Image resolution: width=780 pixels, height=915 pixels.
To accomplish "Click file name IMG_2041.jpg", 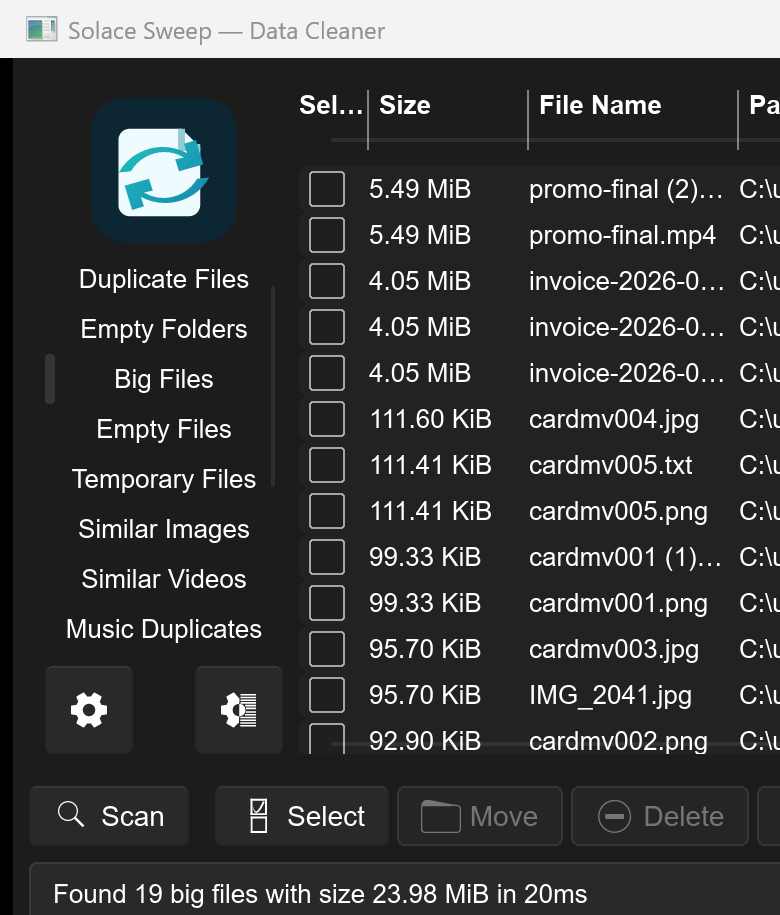I will coord(610,695).
